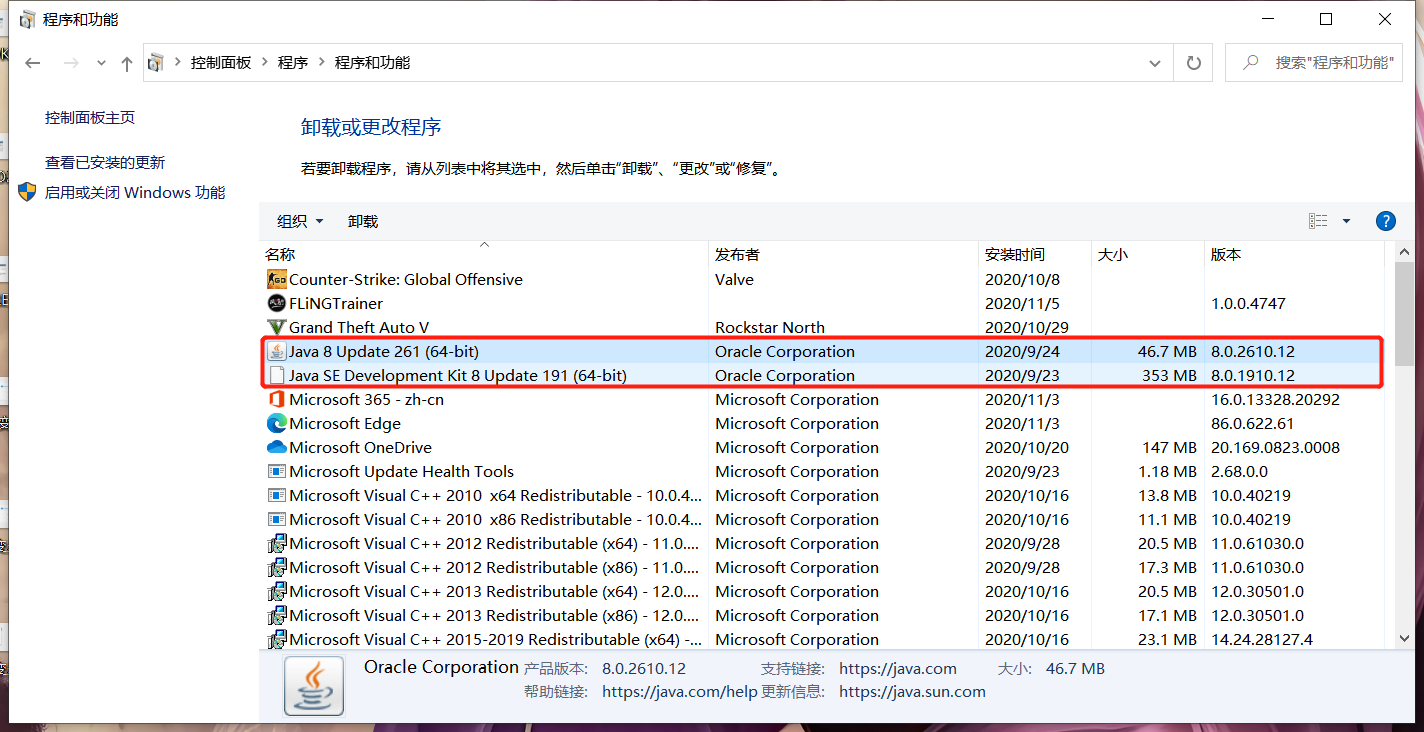Open the recent locations dropdown arrow
This screenshot has width=1424, height=732.
(x=101, y=63)
